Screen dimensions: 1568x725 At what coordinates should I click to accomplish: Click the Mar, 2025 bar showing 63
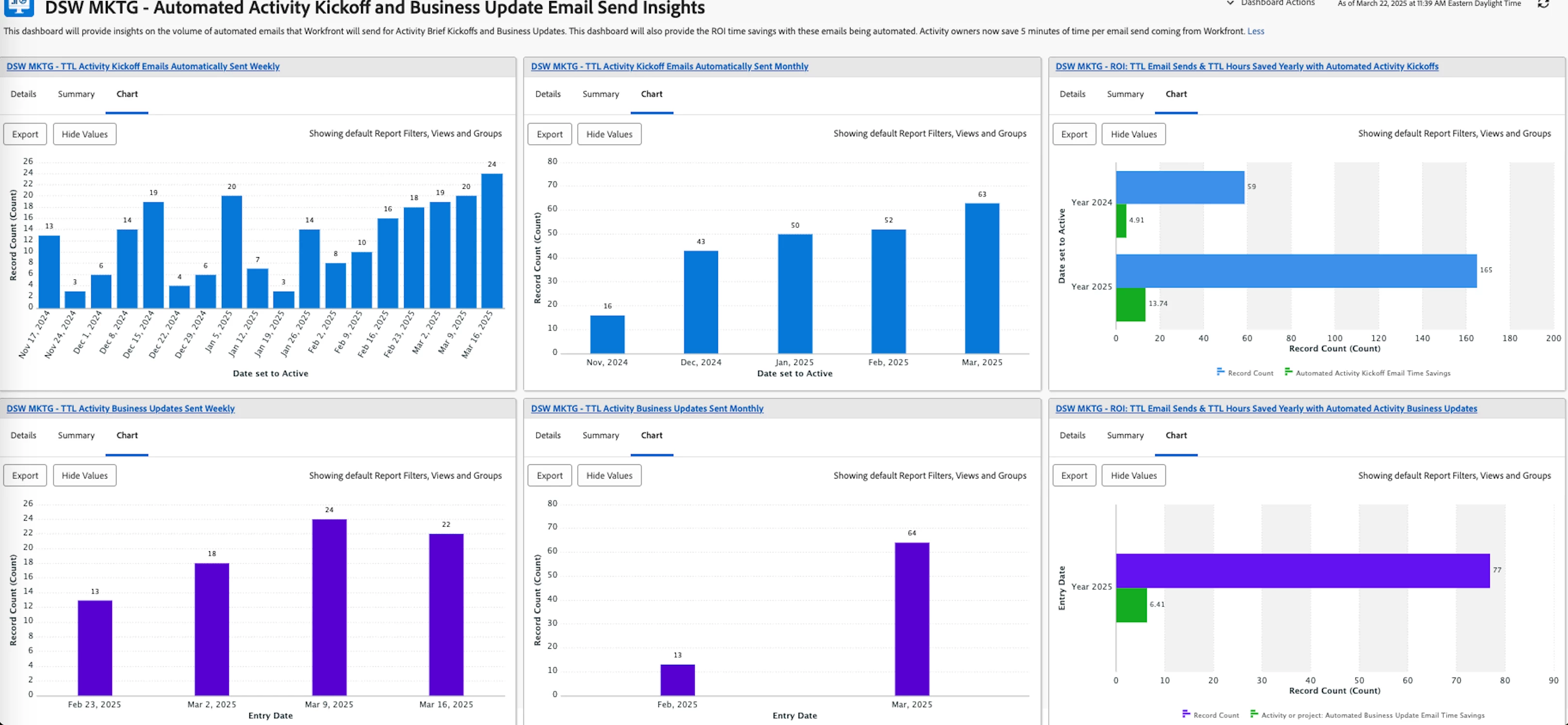[981, 278]
